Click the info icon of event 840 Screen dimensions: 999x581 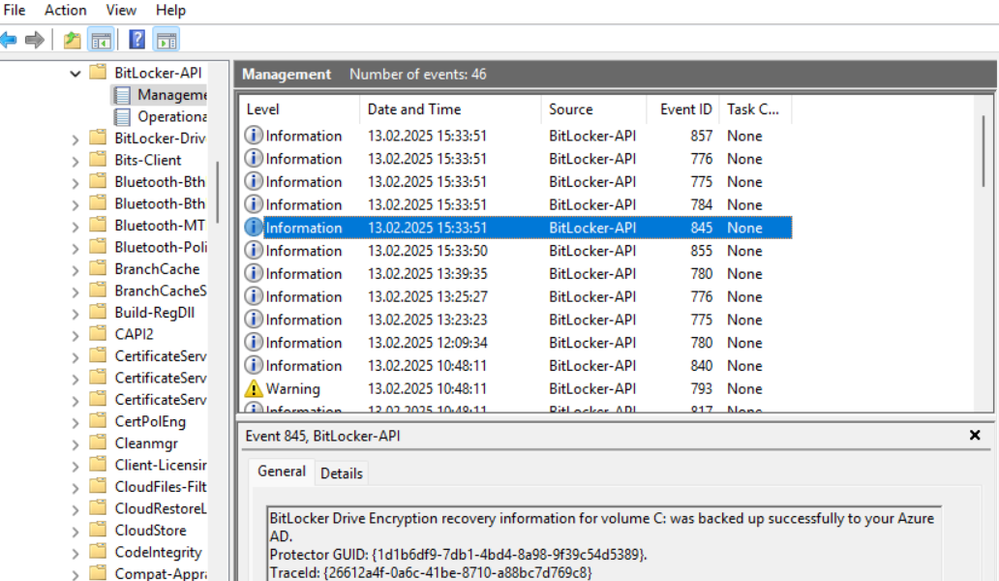tap(254, 365)
